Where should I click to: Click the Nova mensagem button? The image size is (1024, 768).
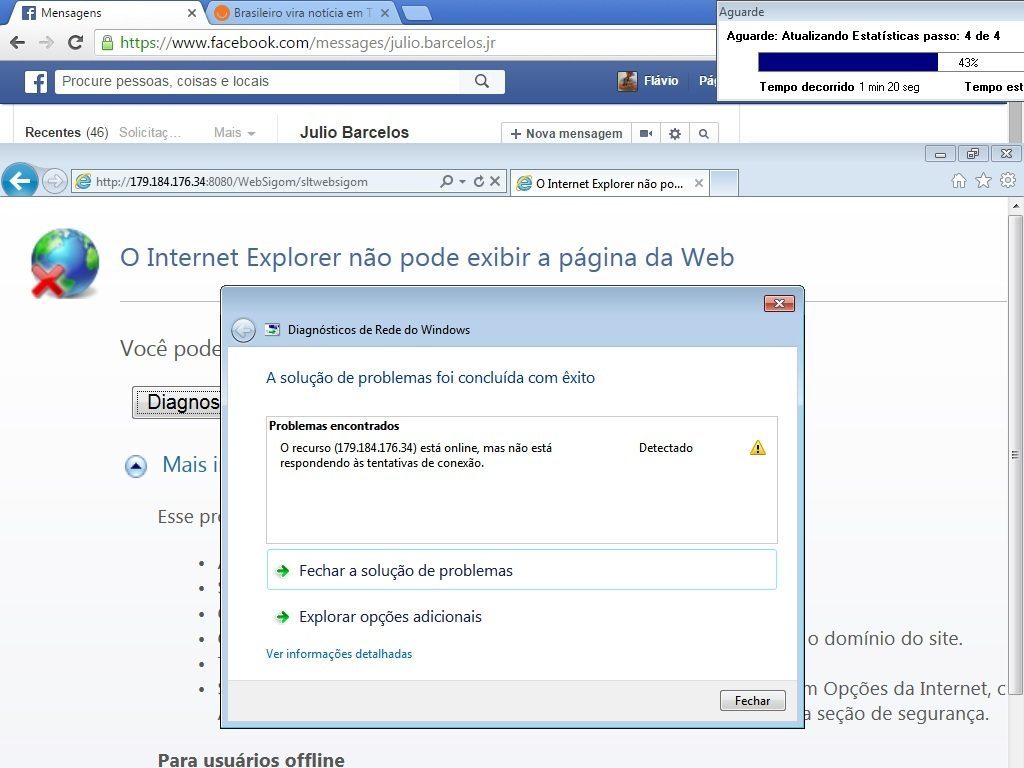[x=566, y=133]
